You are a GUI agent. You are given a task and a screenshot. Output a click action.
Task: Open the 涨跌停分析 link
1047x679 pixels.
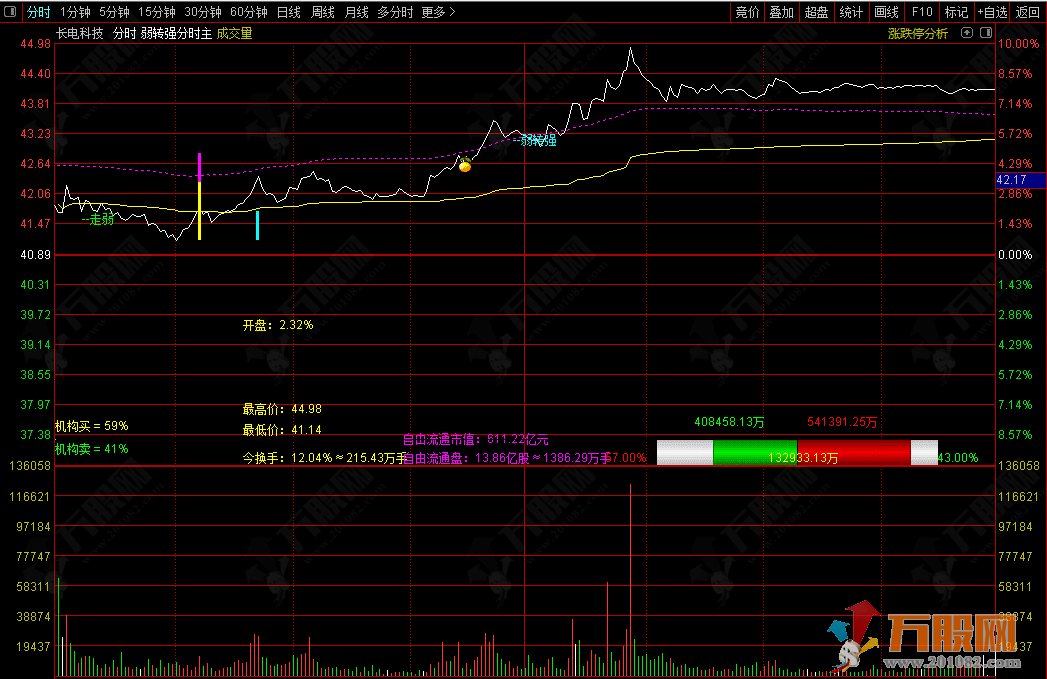[917, 33]
